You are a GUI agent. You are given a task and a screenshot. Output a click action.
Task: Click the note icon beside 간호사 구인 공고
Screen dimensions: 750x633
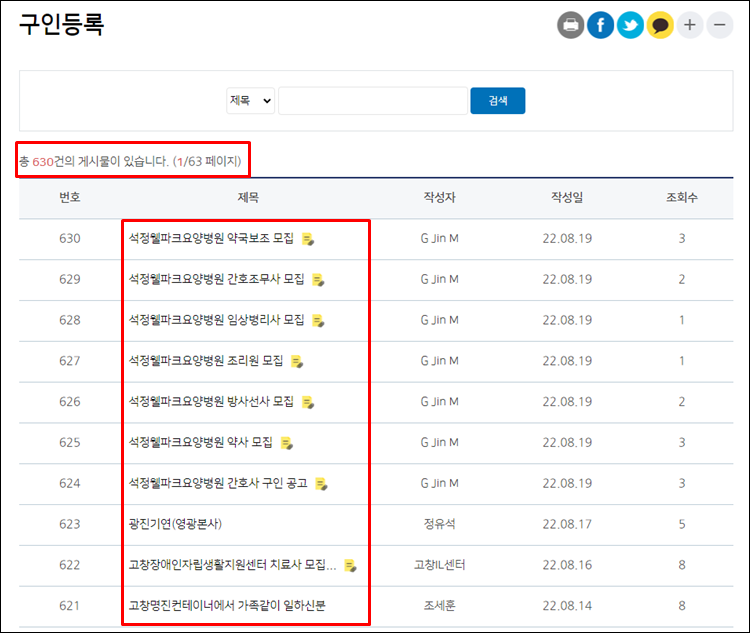321,484
